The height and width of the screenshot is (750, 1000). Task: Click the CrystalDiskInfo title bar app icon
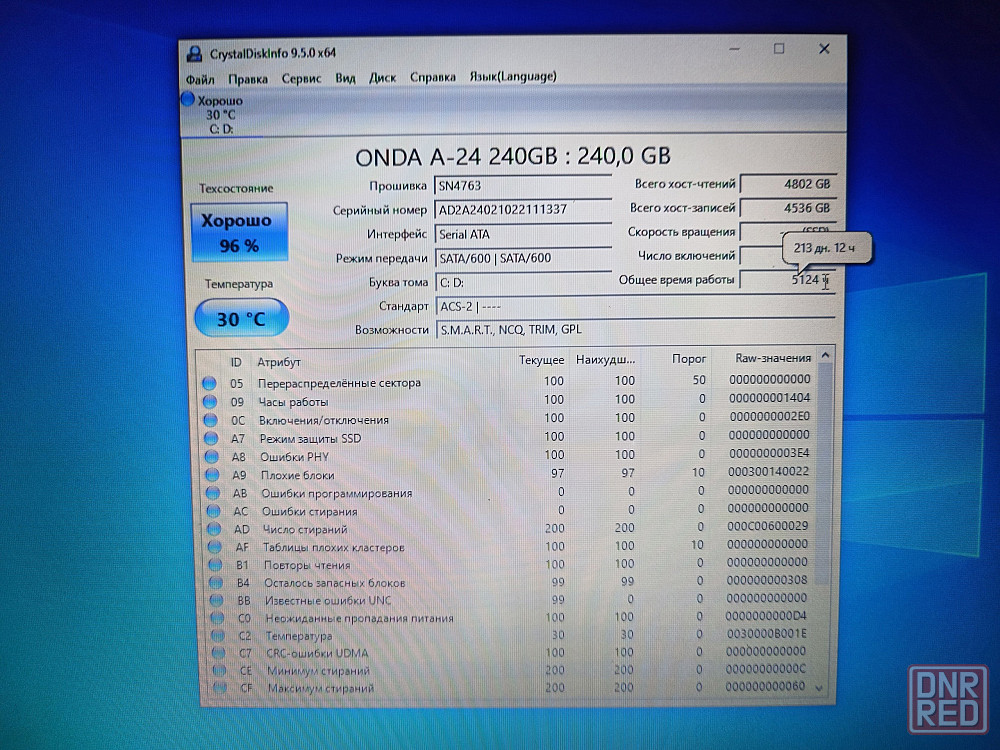(x=195, y=54)
